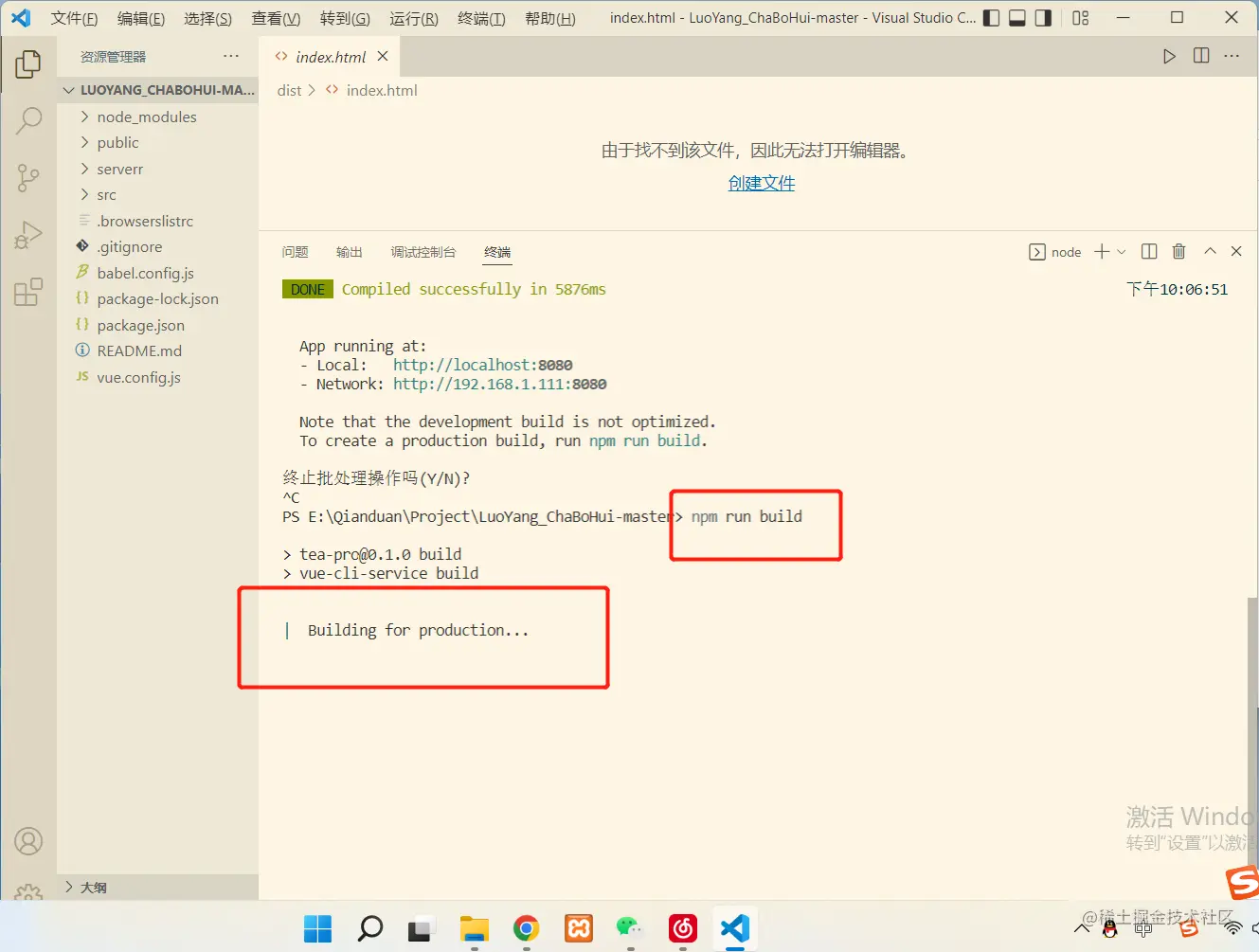The width and height of the screenshot is (1259, 952).
Task: Open the new terminal launch profile dropdown
Action: click(1122, 252)
